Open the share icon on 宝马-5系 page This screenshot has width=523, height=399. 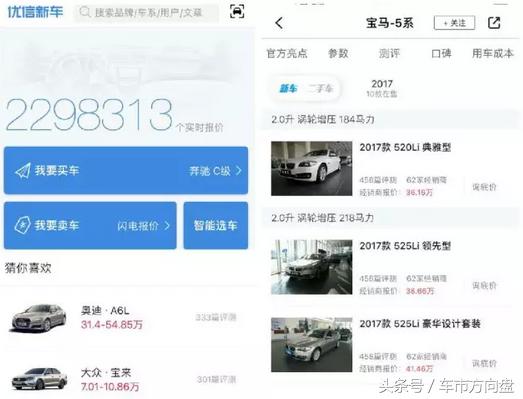point(494,23)
